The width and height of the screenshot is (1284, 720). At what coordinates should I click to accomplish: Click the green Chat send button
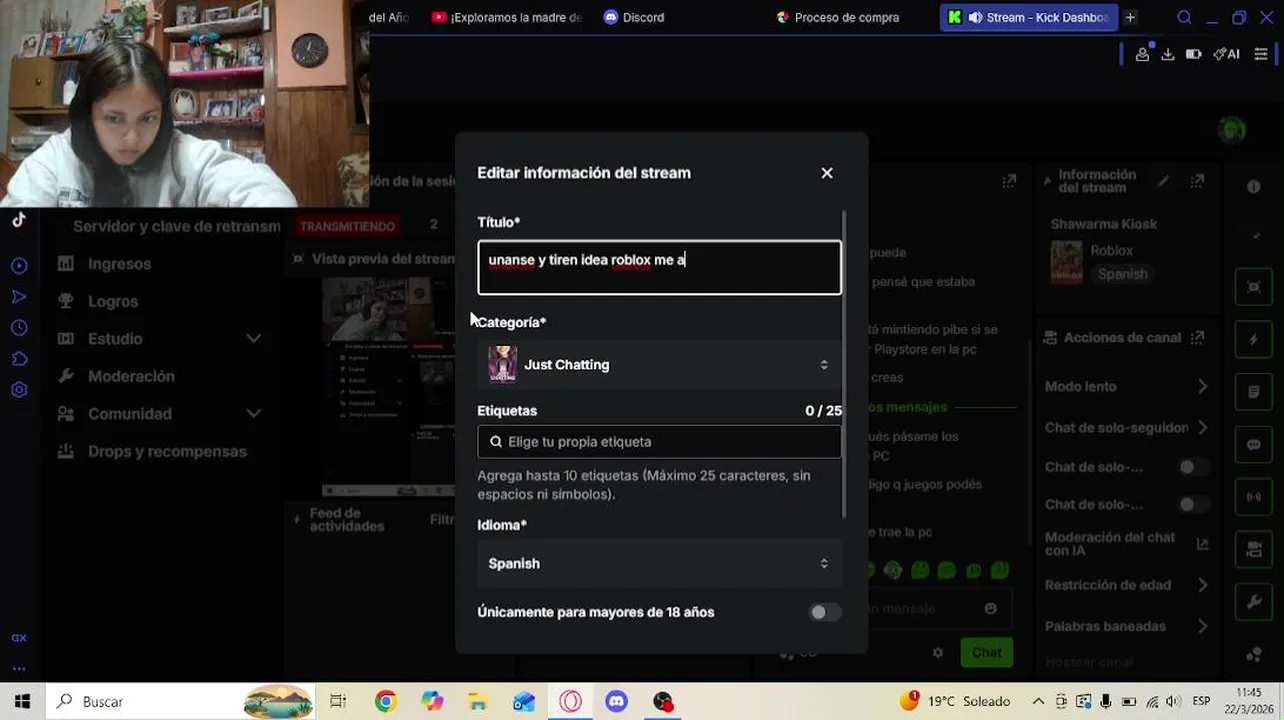[986, 652]
